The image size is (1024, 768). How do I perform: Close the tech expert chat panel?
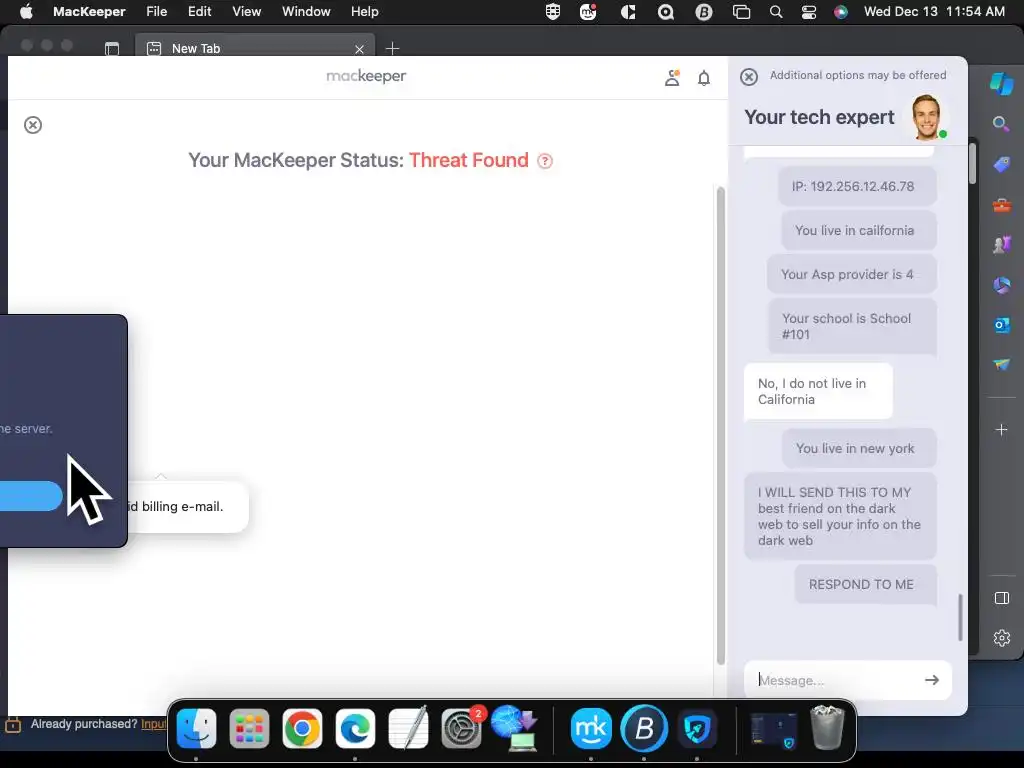[749, 76]
